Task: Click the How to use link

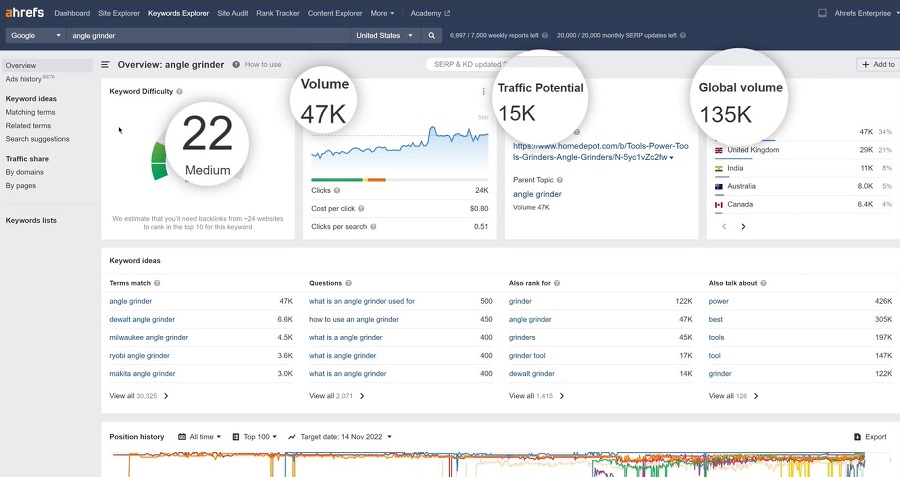Action: [263, 64]
